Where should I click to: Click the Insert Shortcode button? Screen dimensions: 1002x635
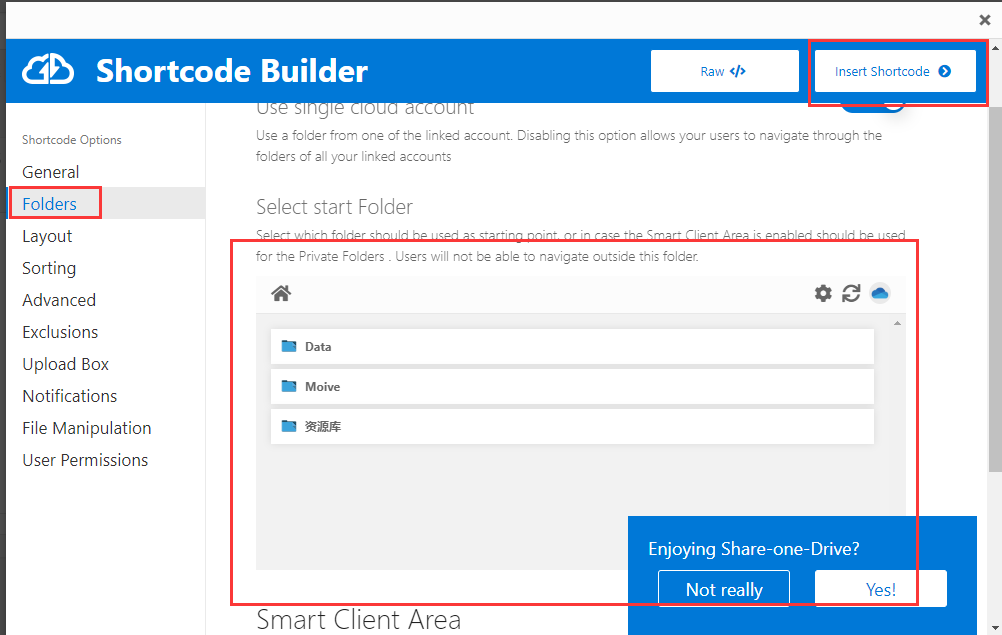point(895,71)
